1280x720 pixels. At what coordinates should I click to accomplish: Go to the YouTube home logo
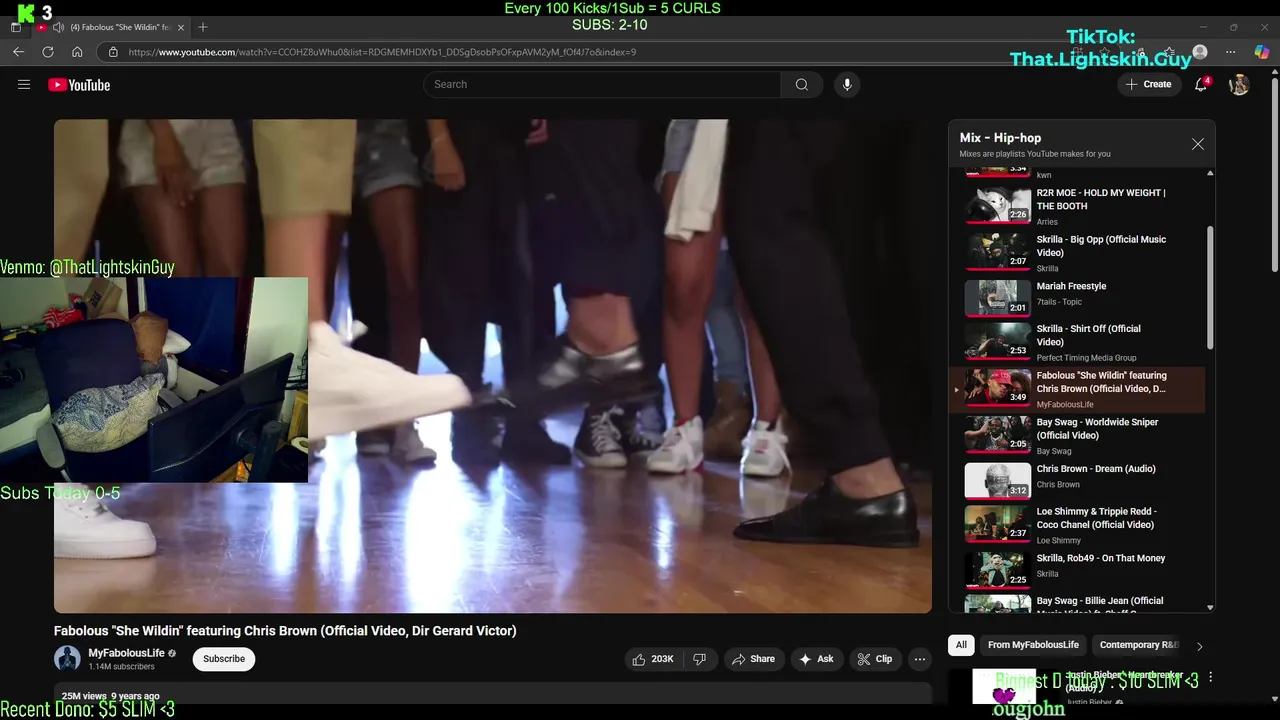(79, 85)
